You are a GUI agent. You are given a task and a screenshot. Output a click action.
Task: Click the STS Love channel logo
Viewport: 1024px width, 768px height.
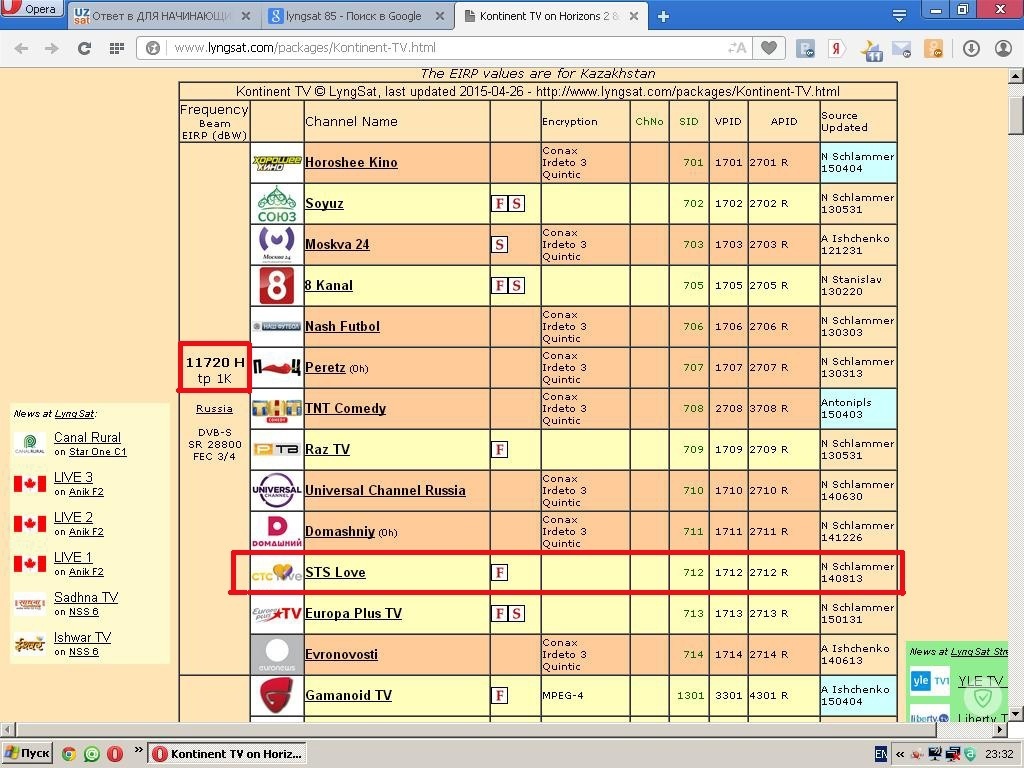coord(277,573)
